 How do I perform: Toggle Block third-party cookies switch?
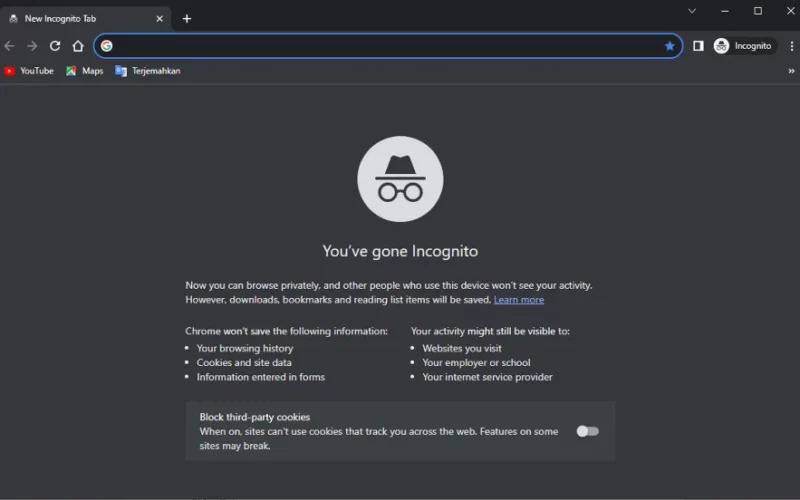pyautogui.click(x=587, y=432)
